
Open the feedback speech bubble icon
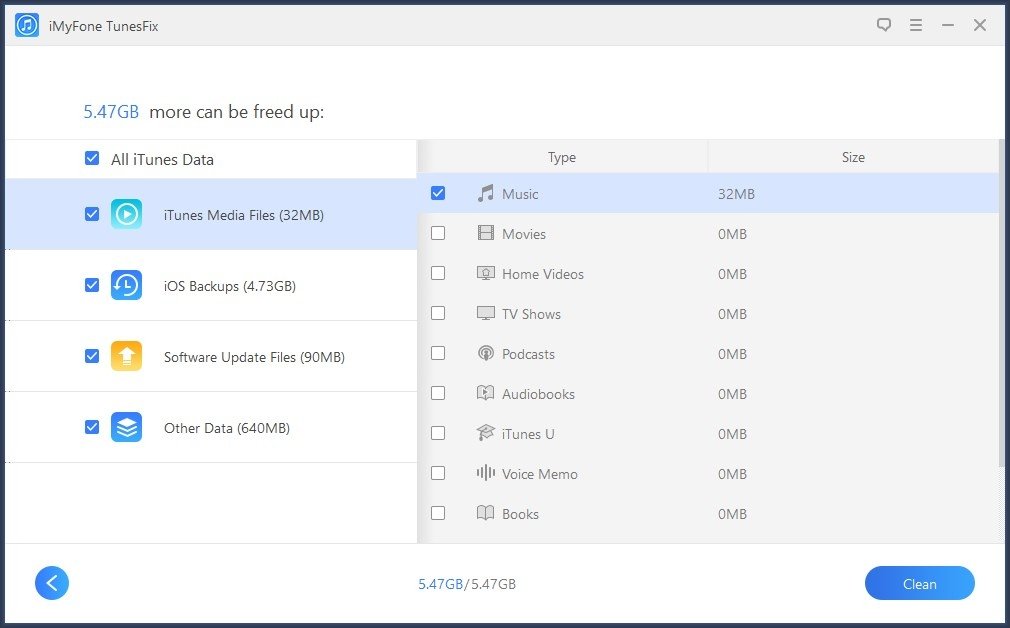click(884, 25)
